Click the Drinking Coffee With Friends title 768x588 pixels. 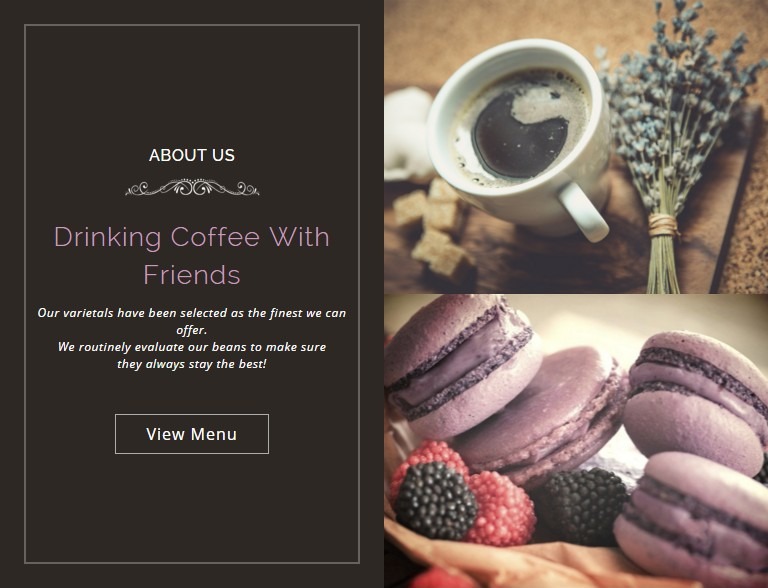(192, 255)
